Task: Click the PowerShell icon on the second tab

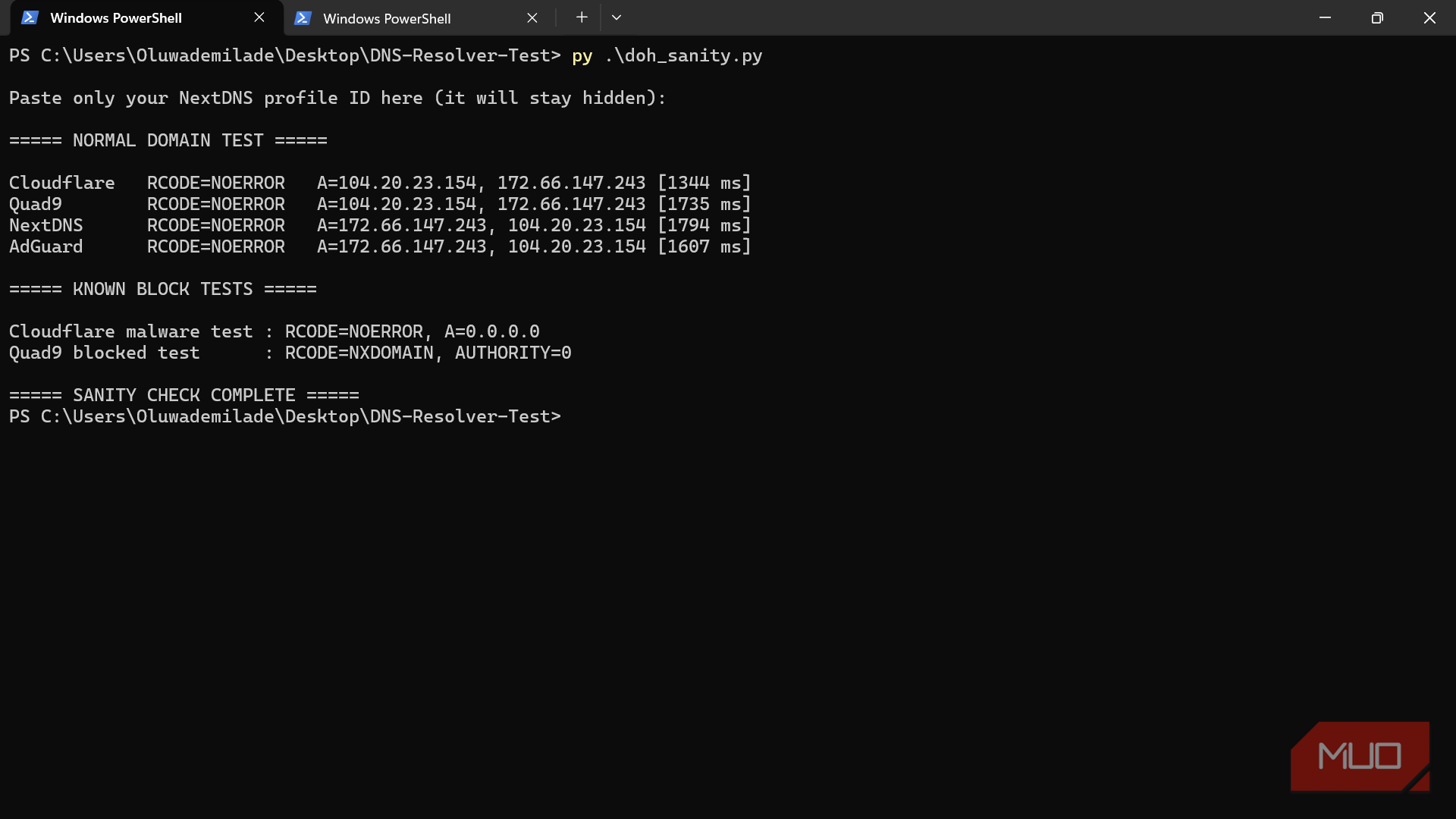Action: (303, 17)
